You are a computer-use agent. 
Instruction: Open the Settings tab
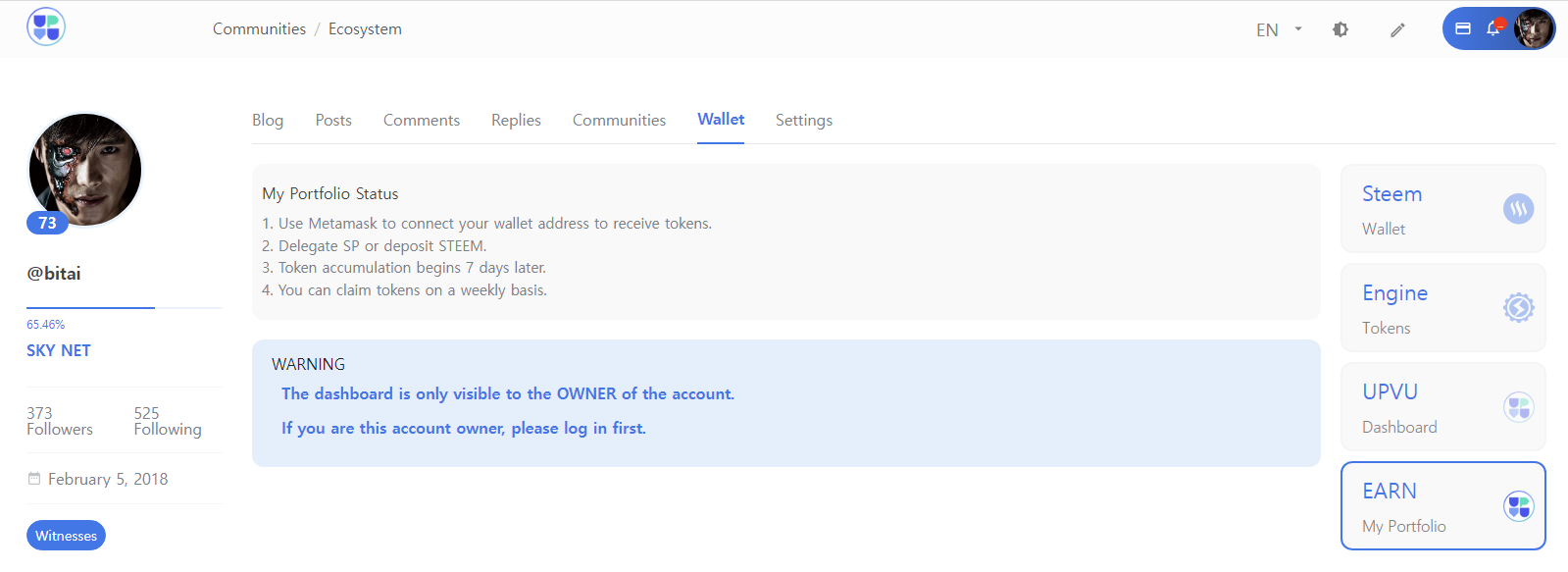point(804,120)
